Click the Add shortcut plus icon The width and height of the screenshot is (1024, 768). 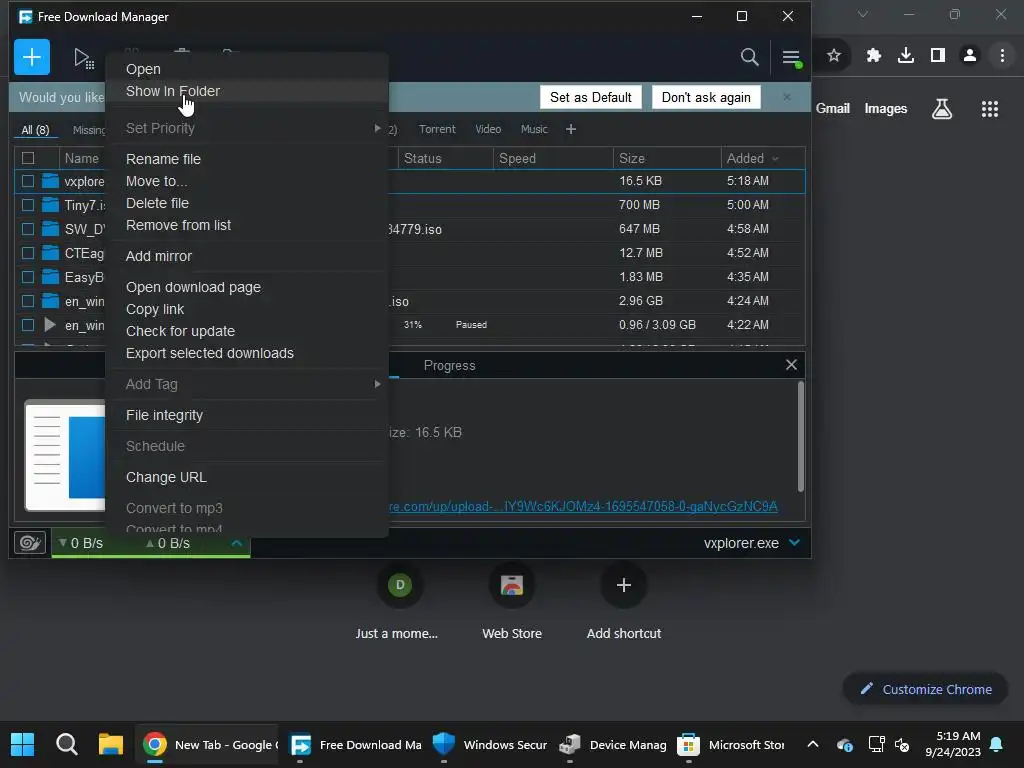pyautogui.click(x=624, y=585)
